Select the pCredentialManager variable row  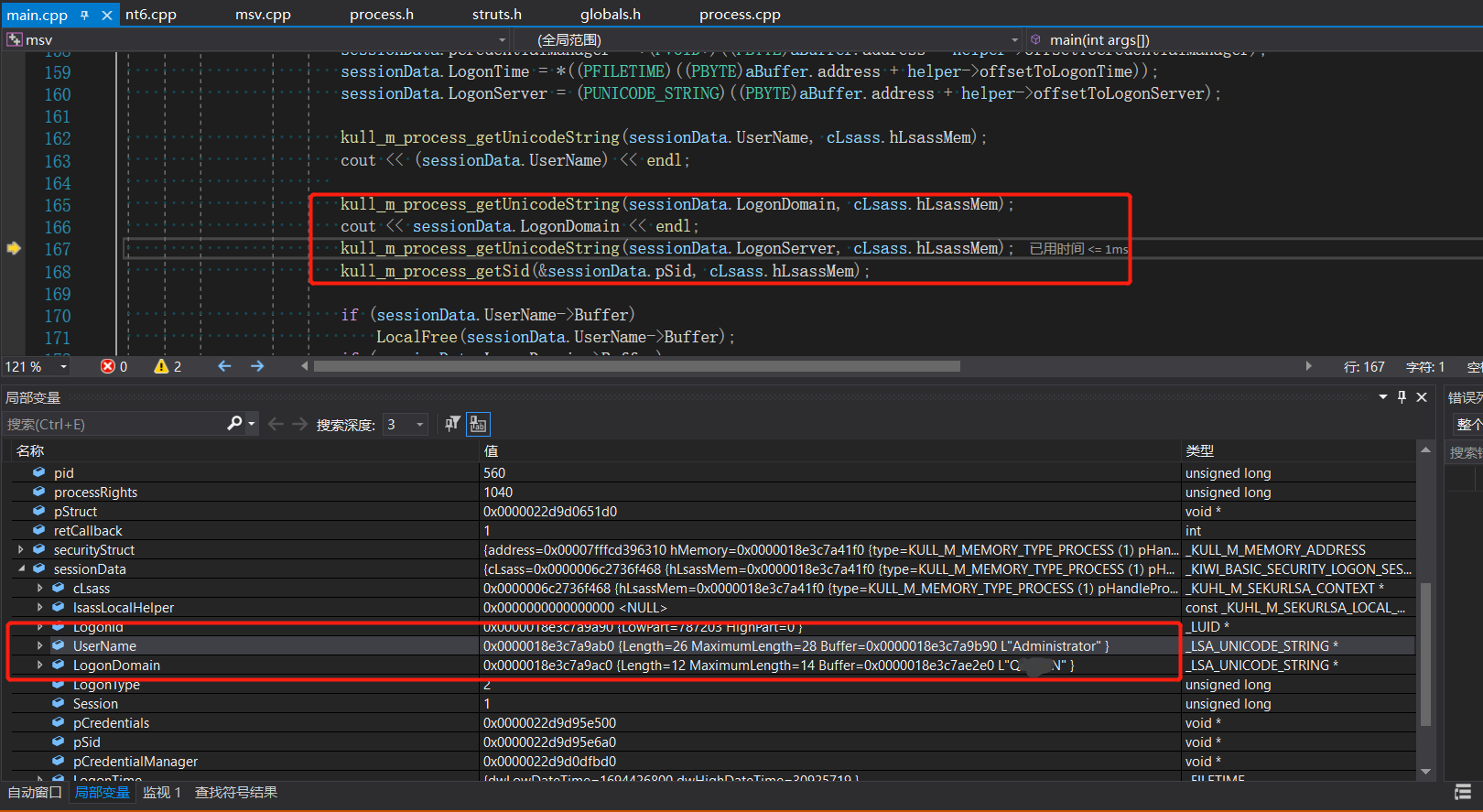coord(713,761)
